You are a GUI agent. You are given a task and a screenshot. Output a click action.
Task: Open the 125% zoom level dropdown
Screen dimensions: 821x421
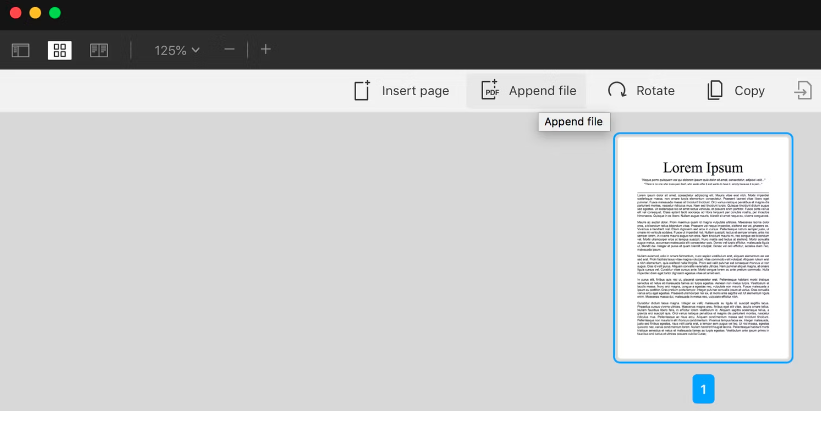(x=176, y=50)
